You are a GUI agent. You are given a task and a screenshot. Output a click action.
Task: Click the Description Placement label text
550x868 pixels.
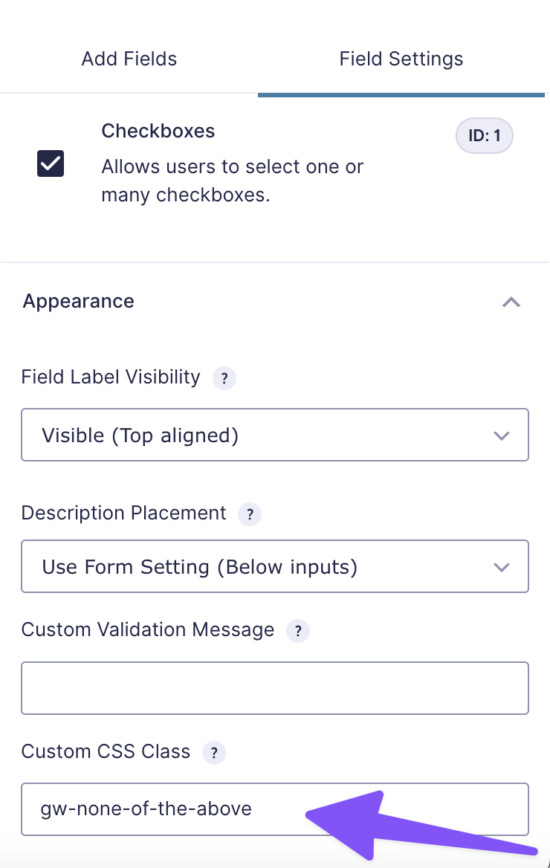click(124, 513)
